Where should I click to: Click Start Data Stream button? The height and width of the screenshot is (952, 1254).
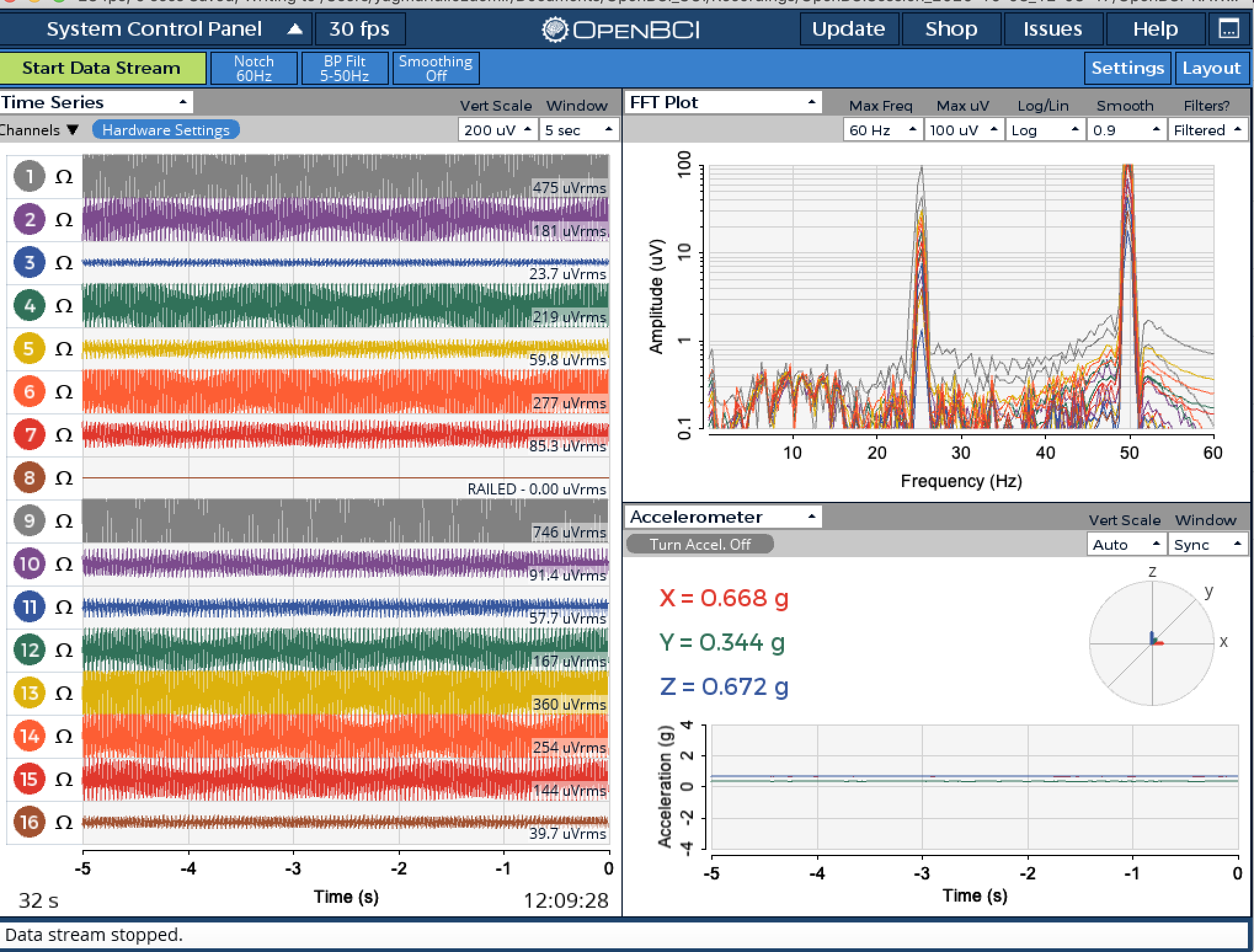click(x=102, y=68)
